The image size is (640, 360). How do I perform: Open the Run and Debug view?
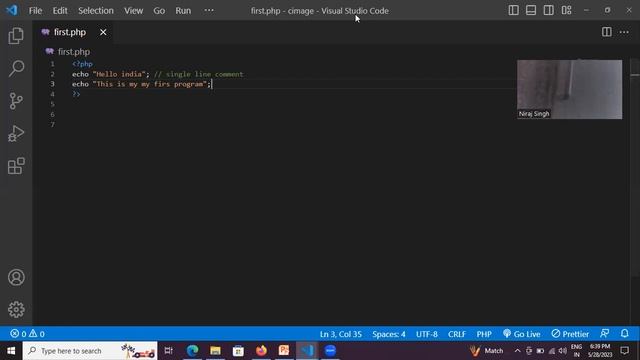click(x=16, y=133)
